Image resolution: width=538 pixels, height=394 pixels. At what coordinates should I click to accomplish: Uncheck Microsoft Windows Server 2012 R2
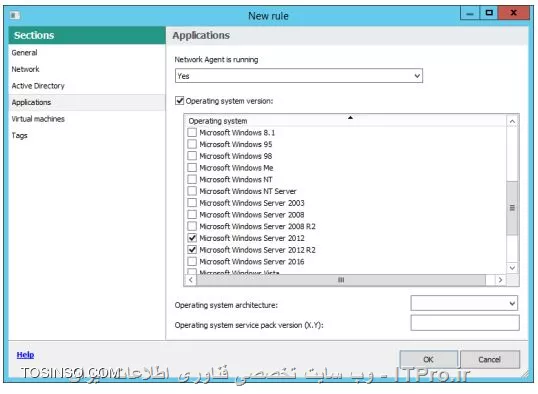coord(192,250)
